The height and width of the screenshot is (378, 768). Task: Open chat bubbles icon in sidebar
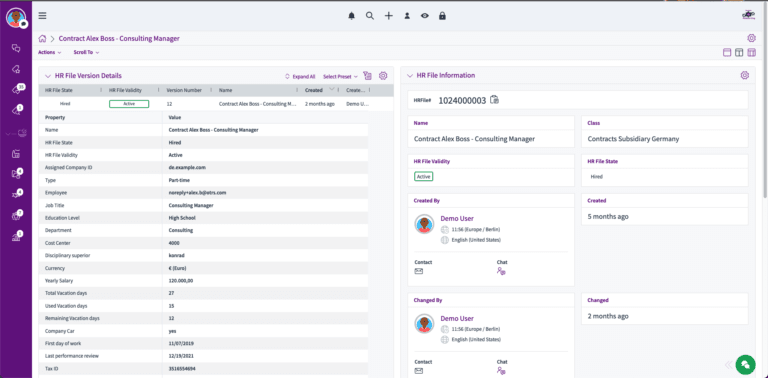16,48
